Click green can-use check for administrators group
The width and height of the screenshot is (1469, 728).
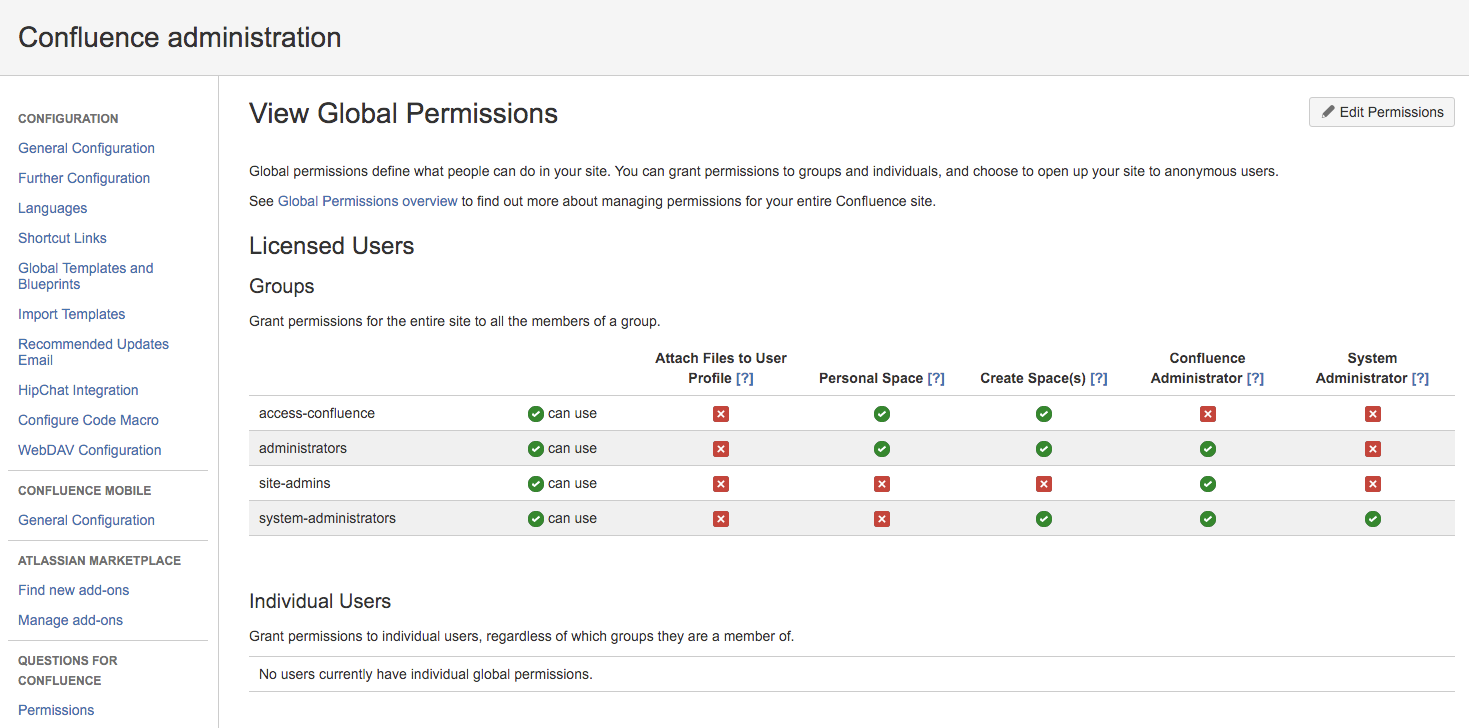[x=536, y=449]
